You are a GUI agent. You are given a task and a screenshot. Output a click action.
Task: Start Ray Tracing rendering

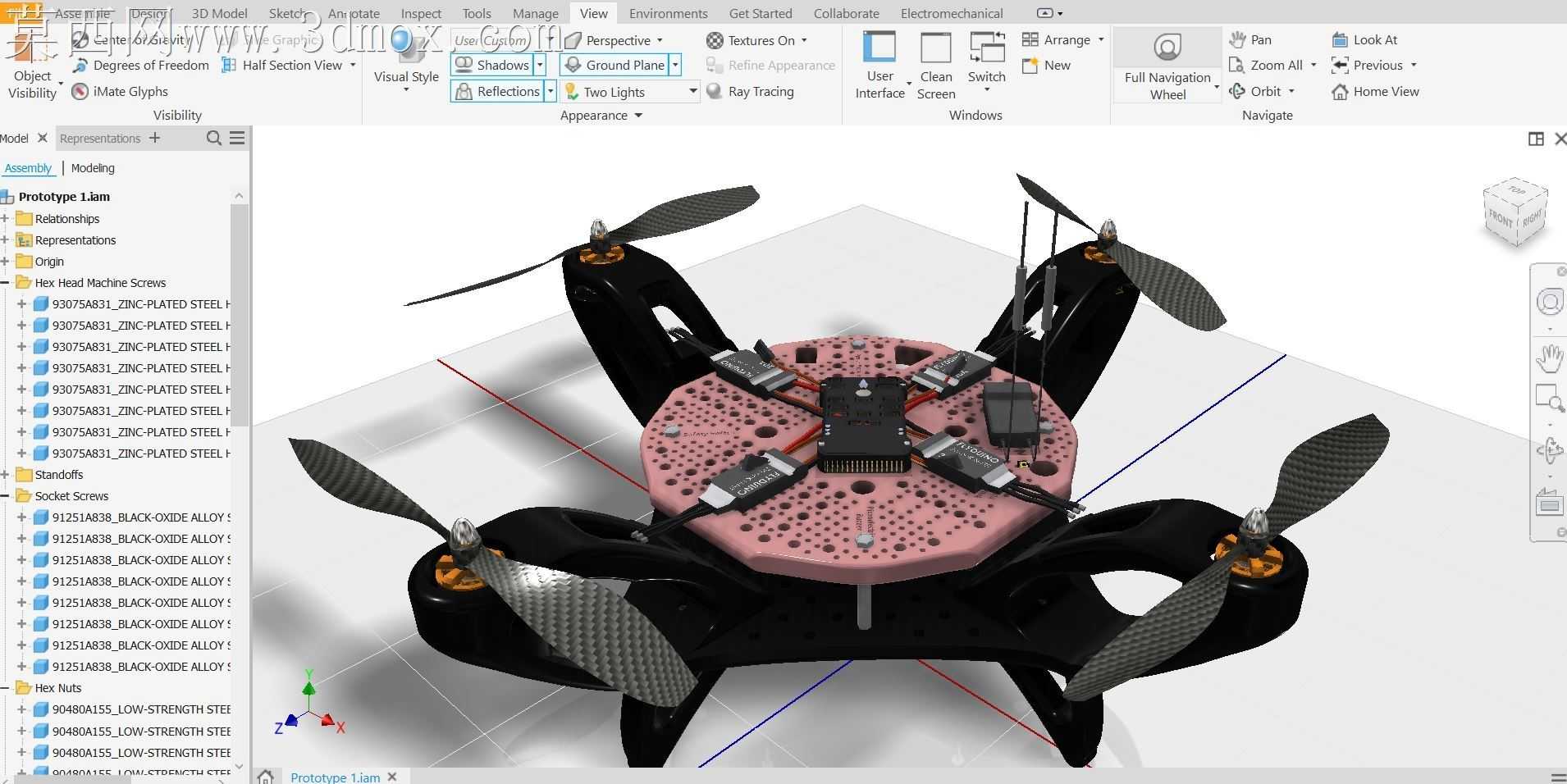[x=750, y=92]
